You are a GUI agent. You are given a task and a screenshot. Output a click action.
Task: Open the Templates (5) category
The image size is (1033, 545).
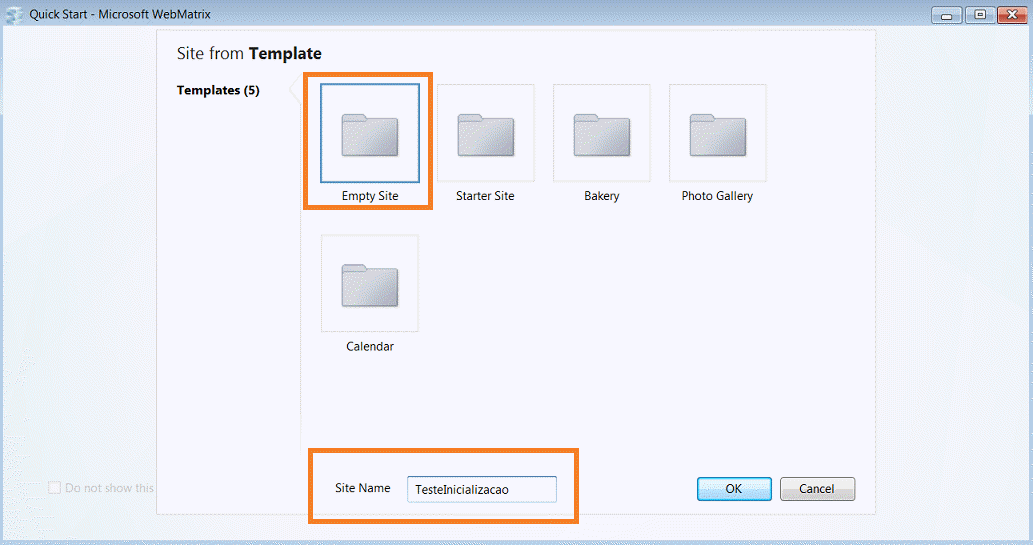click(218, 90)
